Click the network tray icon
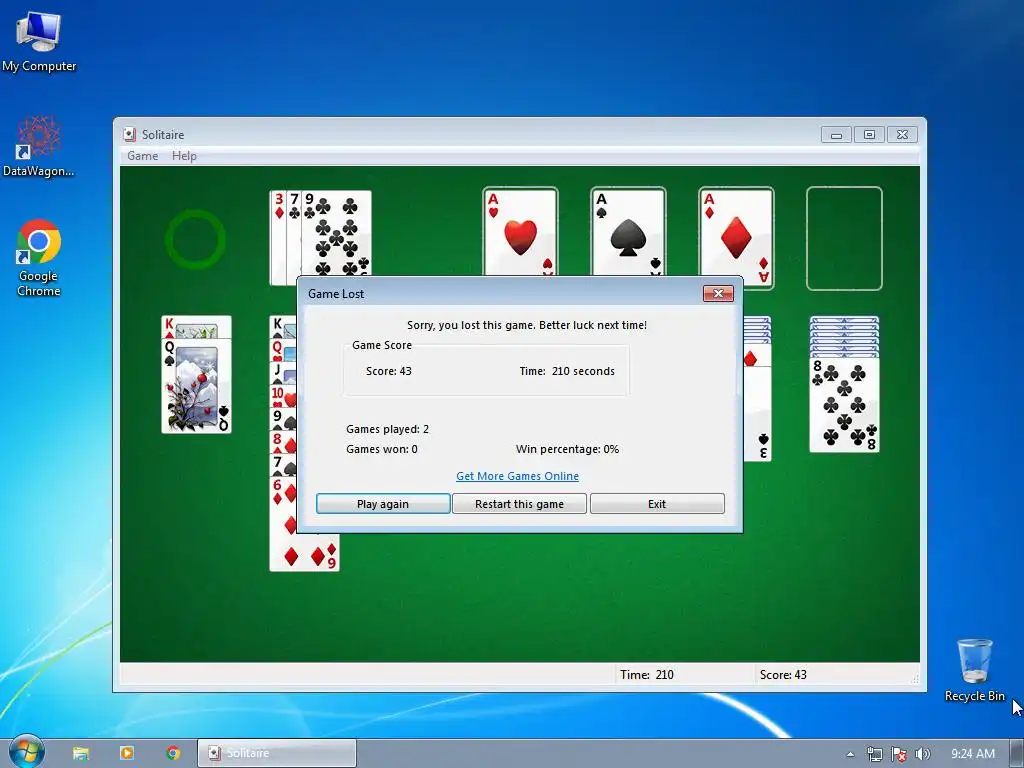This screenshot has width=1024, height=768. (874, 754)
